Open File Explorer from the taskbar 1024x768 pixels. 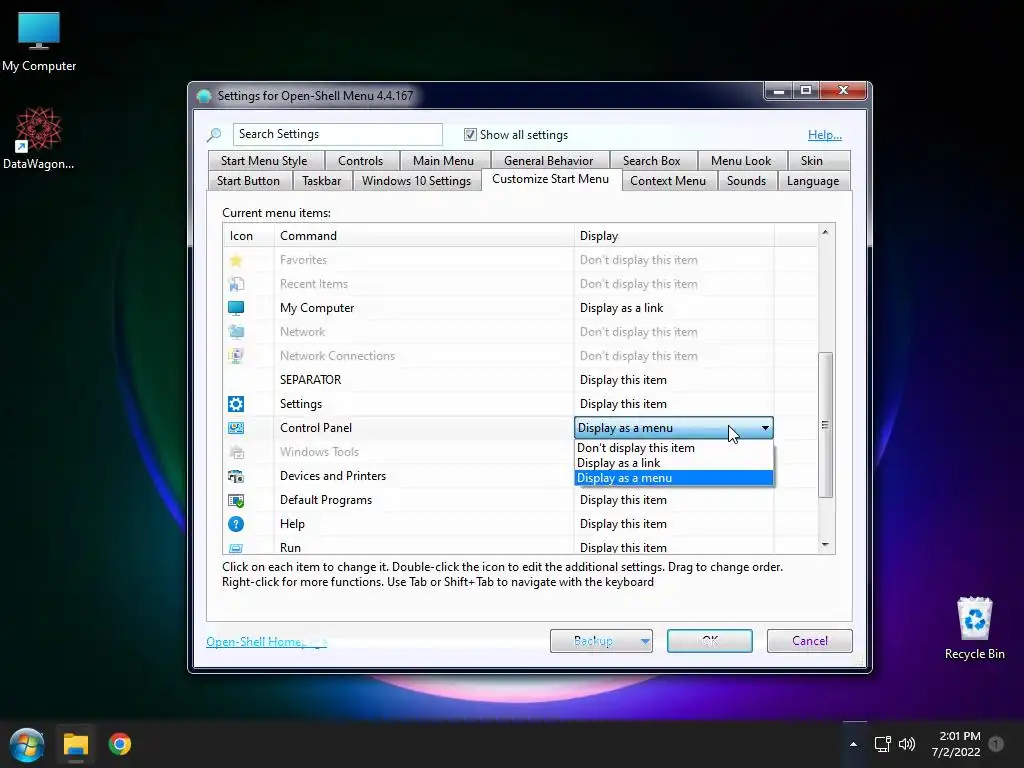click(76, 744)
